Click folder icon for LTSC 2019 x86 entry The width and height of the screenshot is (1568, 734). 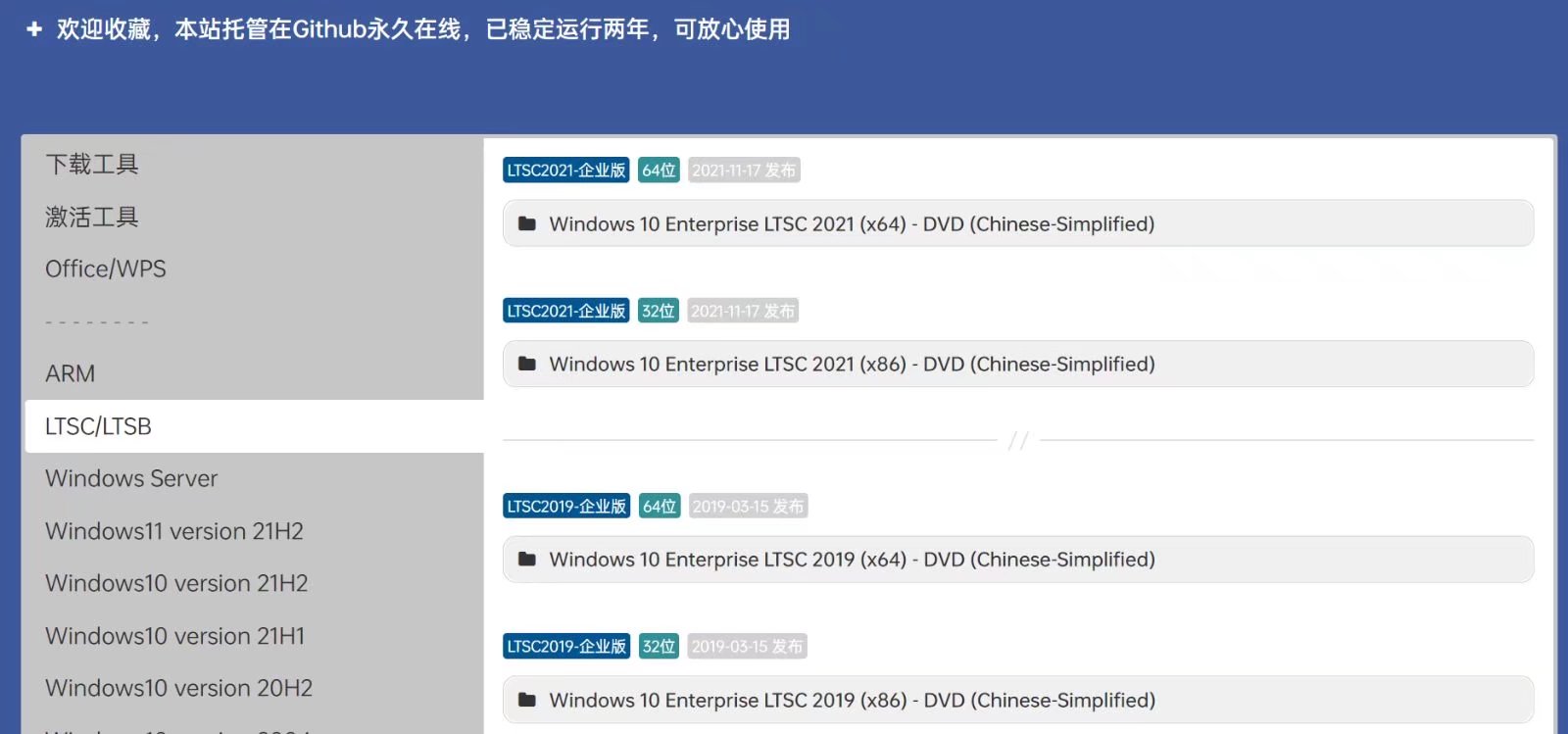tap(527, 700)
